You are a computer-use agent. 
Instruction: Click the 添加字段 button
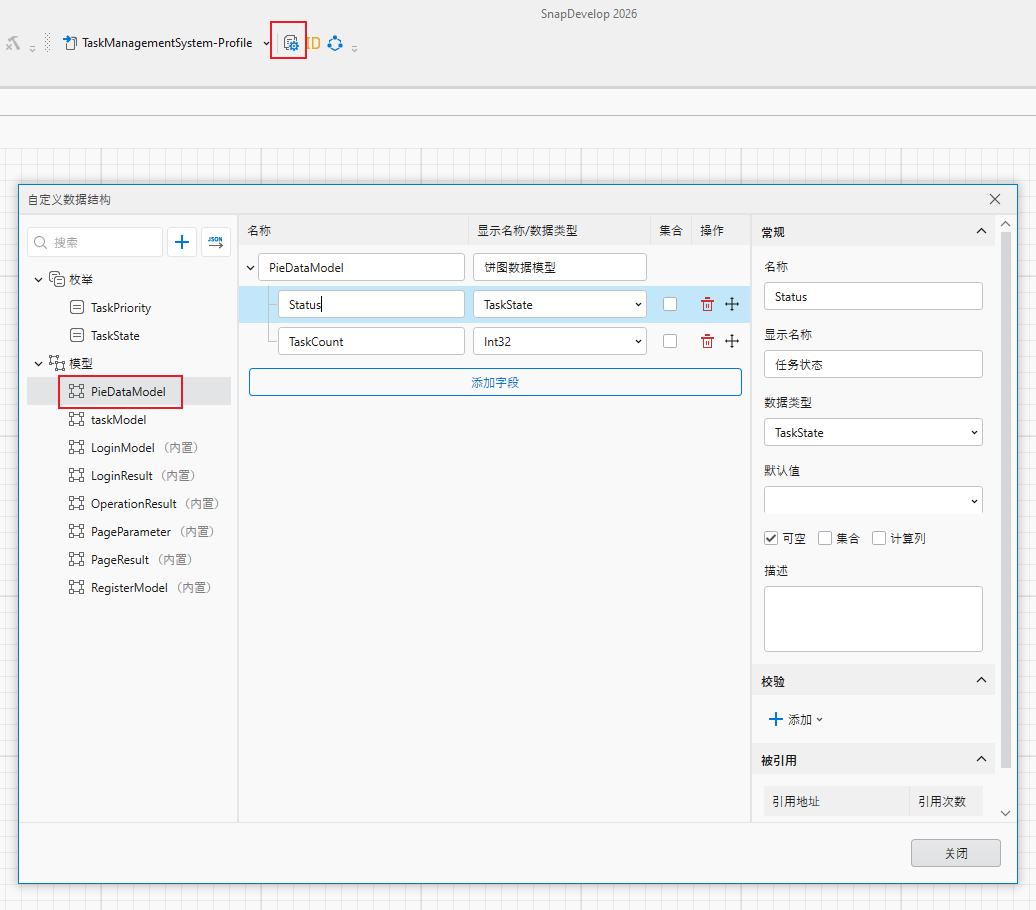click(x=495, y=383)
